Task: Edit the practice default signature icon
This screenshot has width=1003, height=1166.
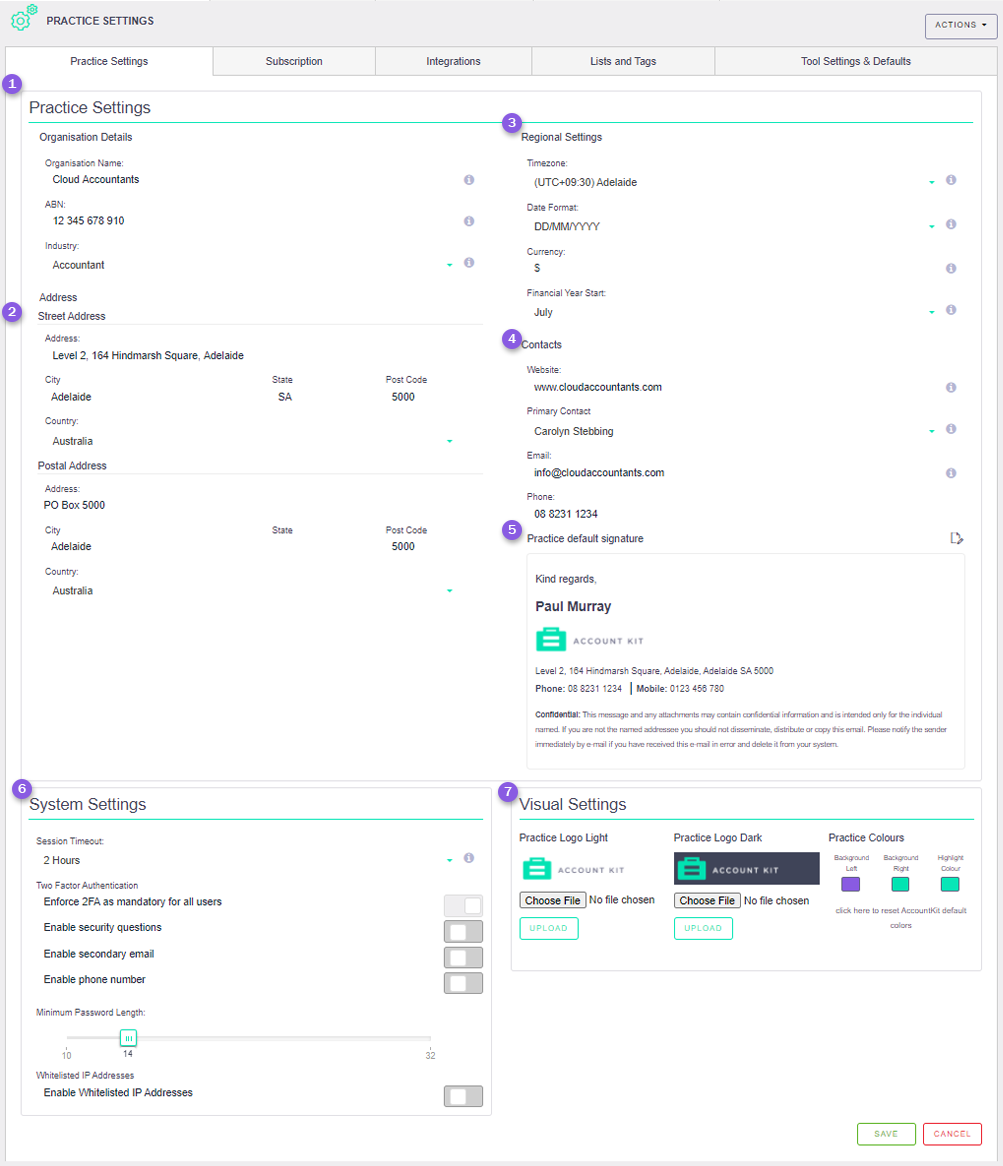Action: pos(957,538)
